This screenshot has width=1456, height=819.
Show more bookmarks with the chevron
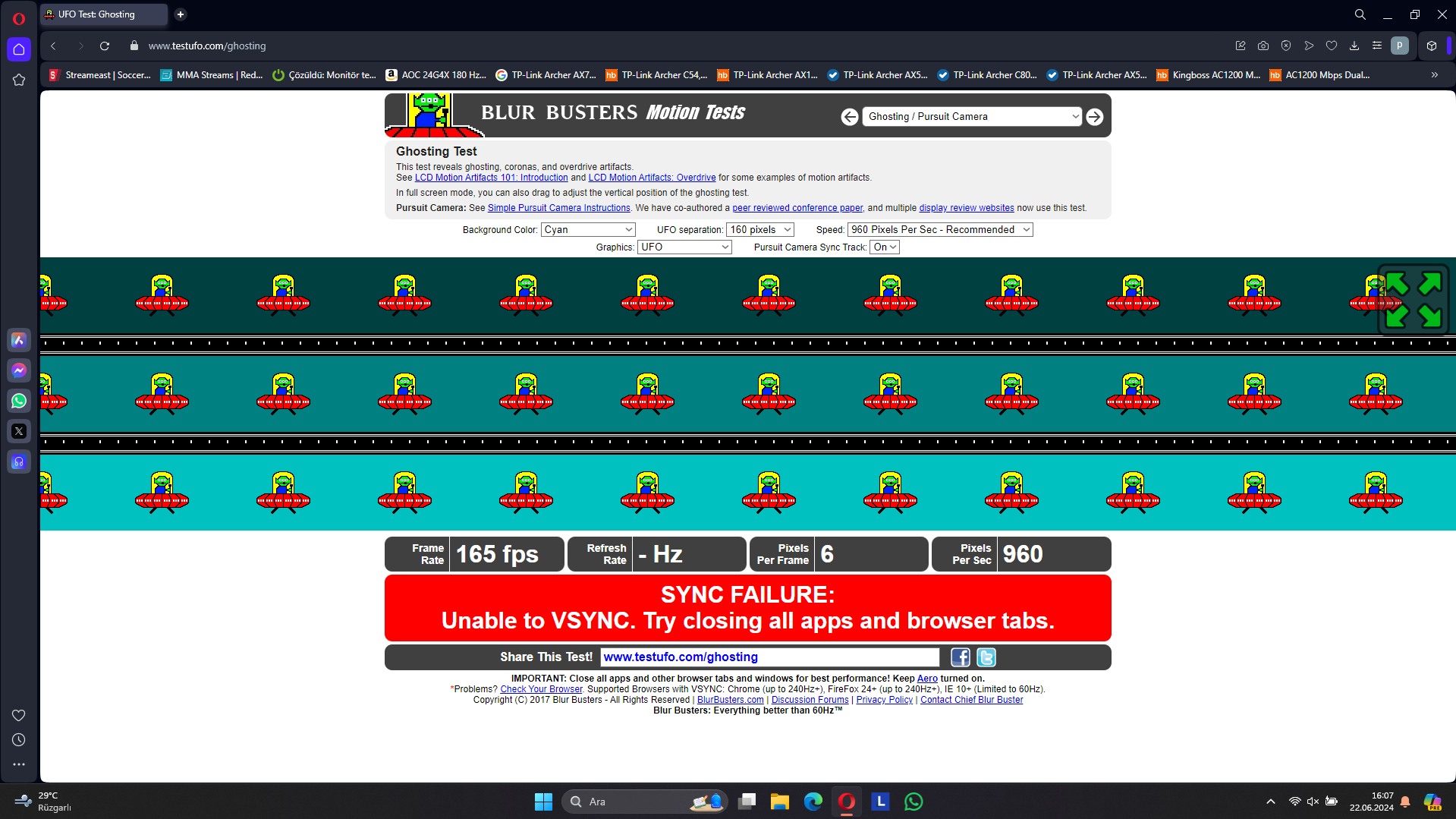click(1435, 75)
